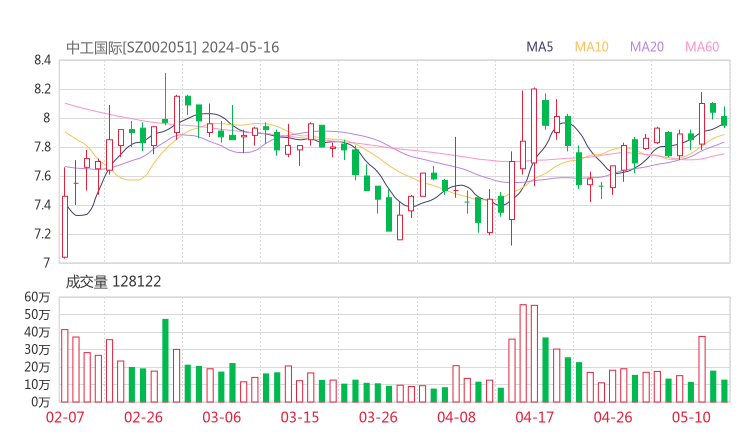Click the 成交量 128122 volume label
740x440 pixels.
[113, 282]
